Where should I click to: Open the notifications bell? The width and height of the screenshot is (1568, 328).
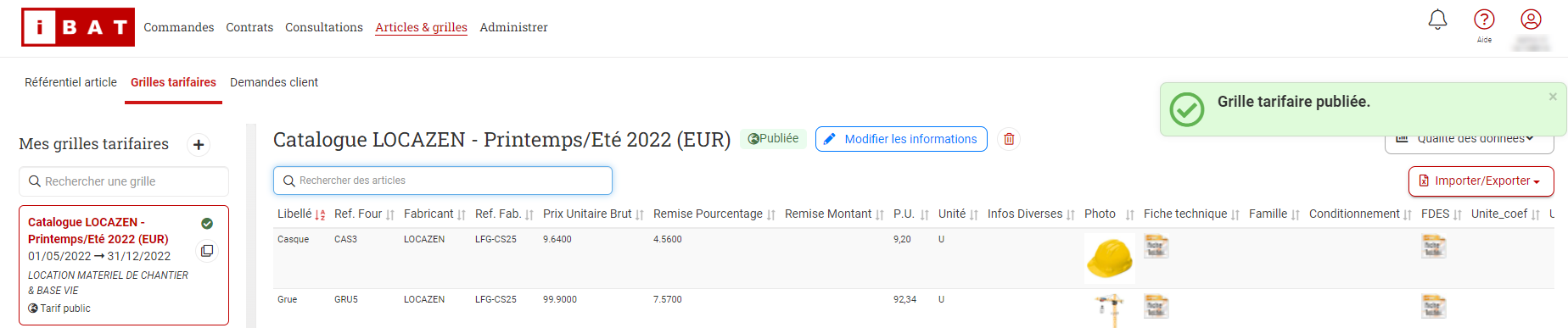coord(1437,19)
